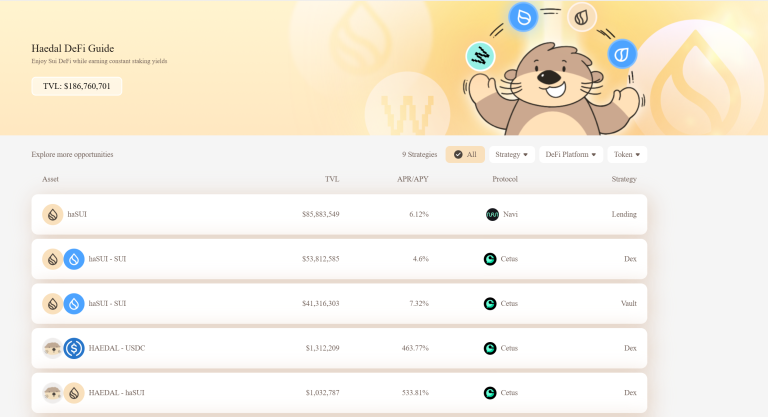The image size is (768, 417).
Task: Click the Cetus logo in the Vault row
Action: (490, 303)
